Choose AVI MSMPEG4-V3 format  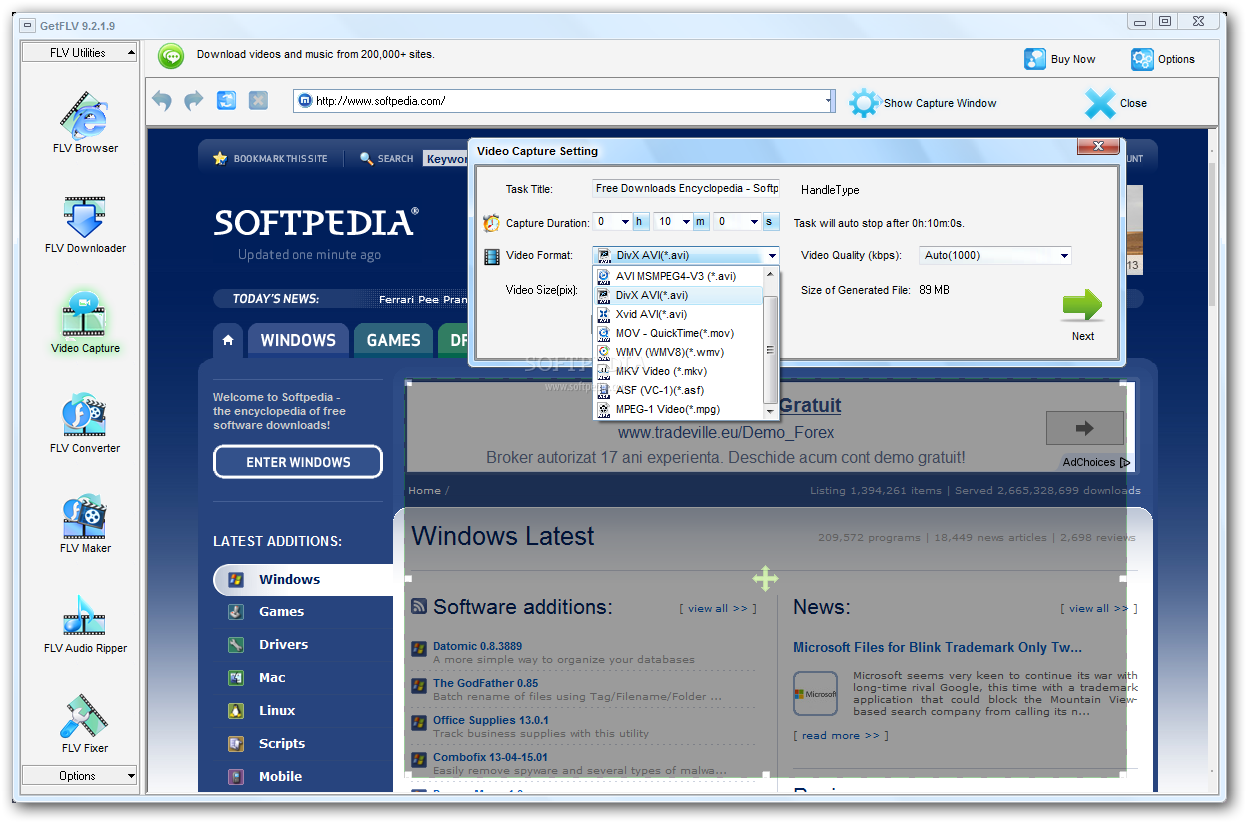click(679, 276)
